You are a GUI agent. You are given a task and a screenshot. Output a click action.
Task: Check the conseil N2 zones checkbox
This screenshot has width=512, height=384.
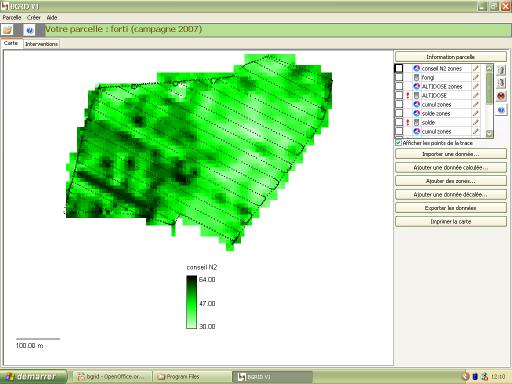point(399,68)
